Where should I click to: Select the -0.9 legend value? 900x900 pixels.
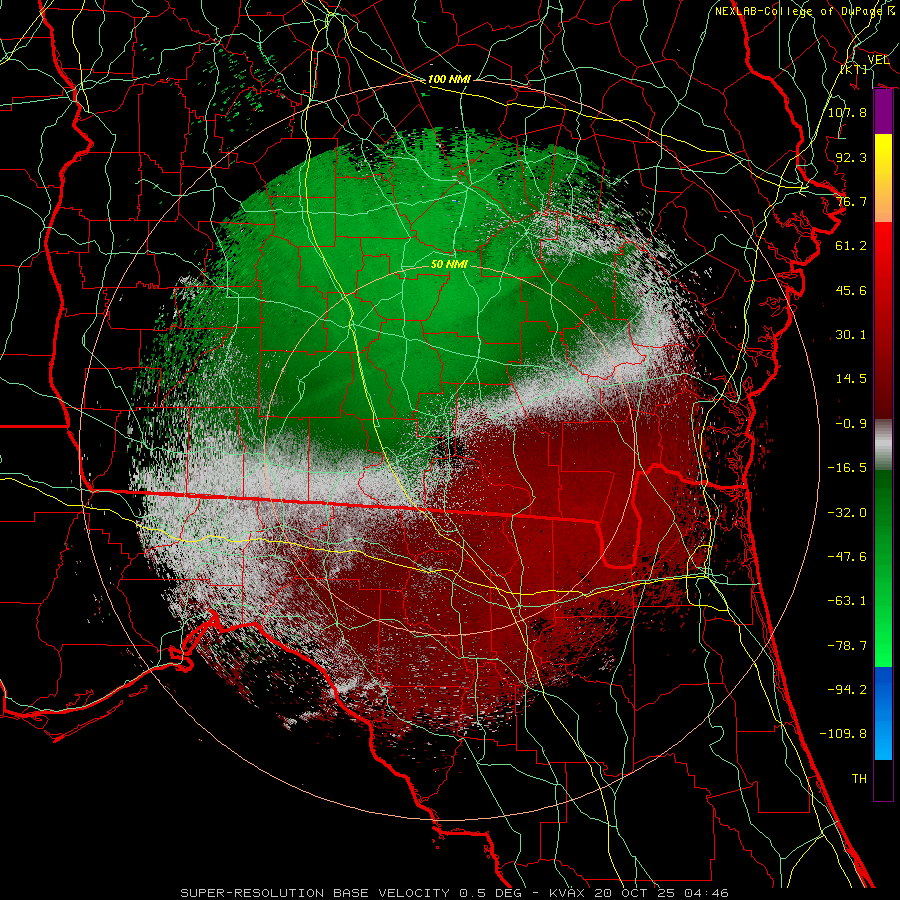pyautogui.click(x=851, y=424)
